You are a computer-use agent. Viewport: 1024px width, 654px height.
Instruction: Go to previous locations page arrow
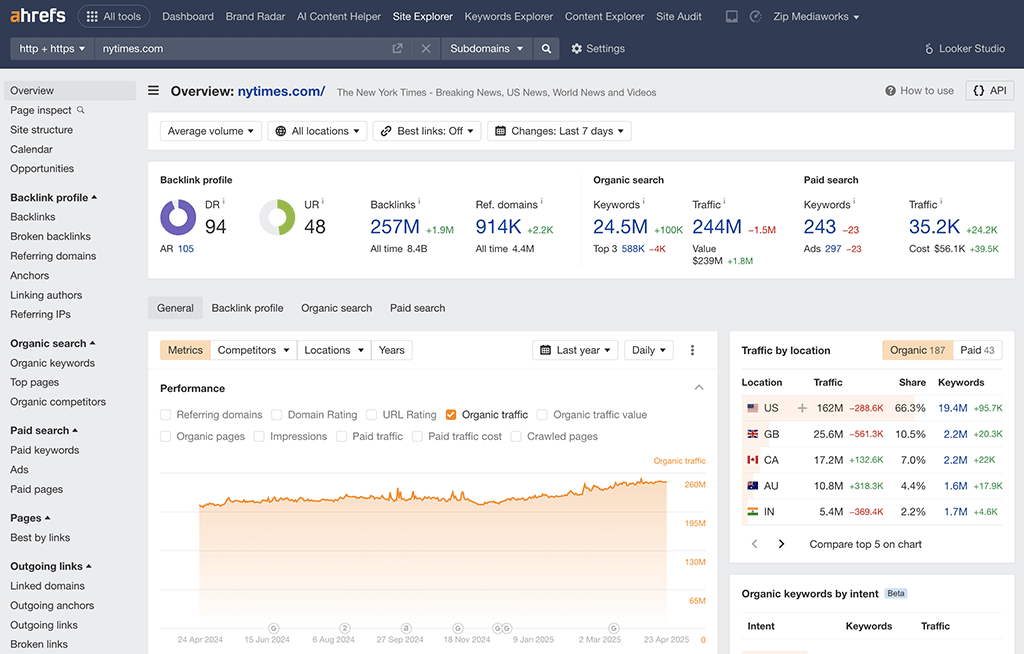[x=755, y=544]
